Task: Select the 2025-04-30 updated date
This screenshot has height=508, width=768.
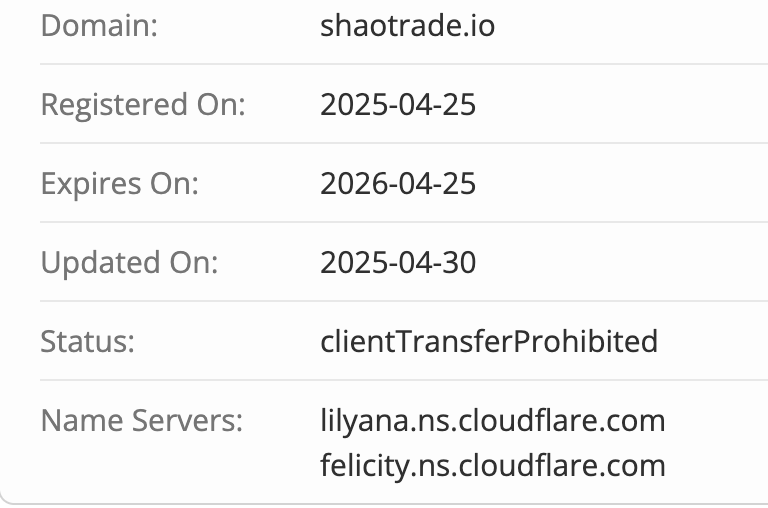Action: [398, 263]
